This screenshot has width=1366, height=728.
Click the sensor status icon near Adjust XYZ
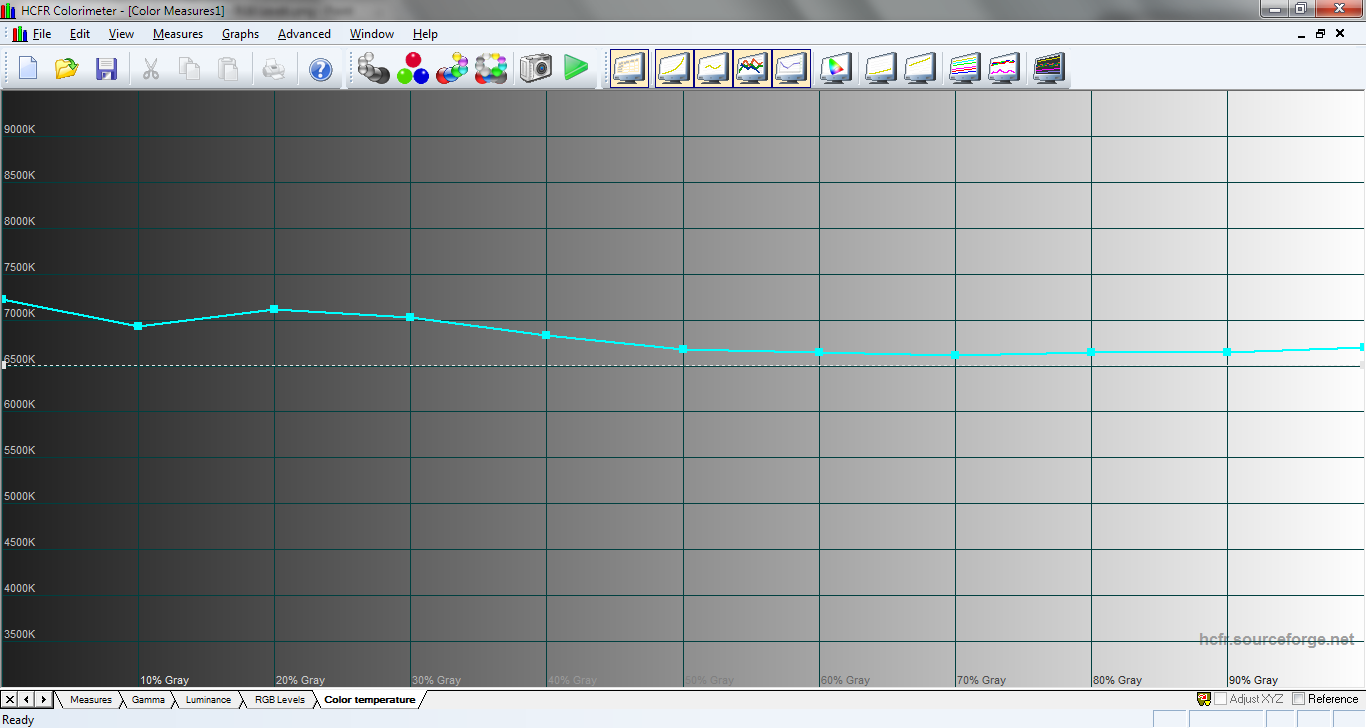click(x=1204, y=699)
